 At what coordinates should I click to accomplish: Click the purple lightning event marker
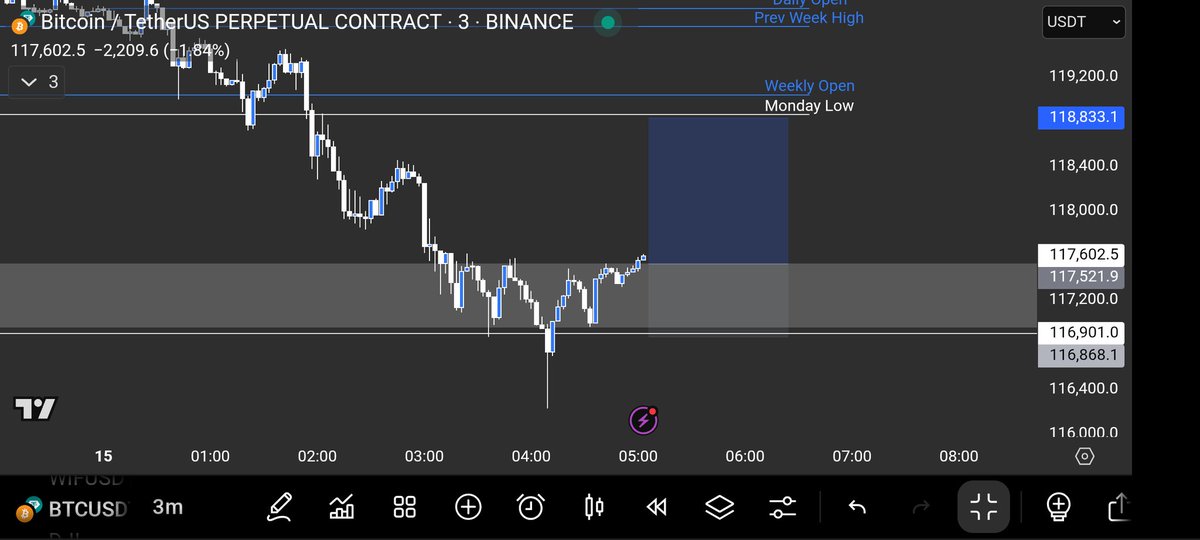click(643, 421)
